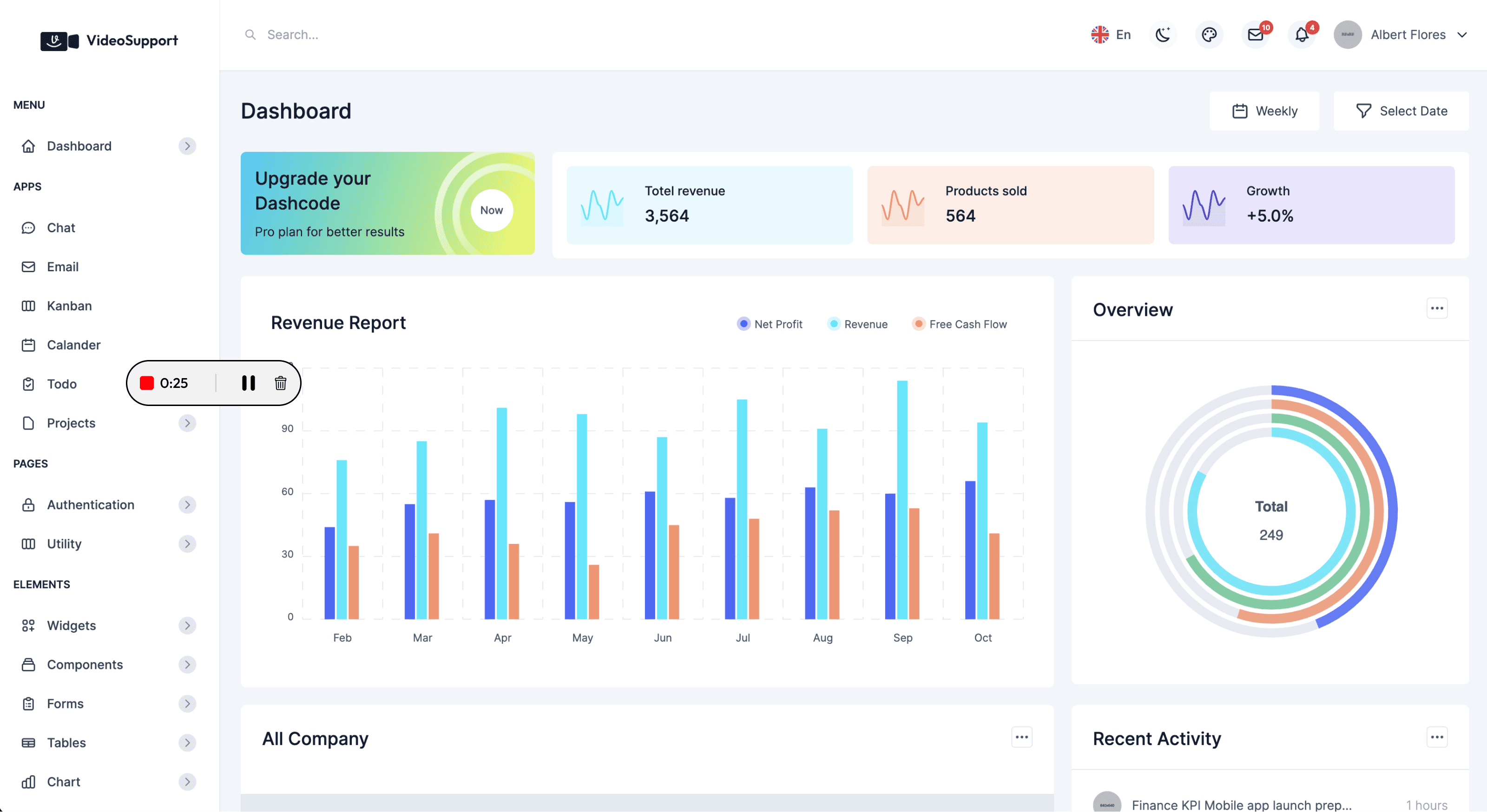This screenshot has height=812, width=1487.
Task: Pause the screen recording
Action: 248,383
